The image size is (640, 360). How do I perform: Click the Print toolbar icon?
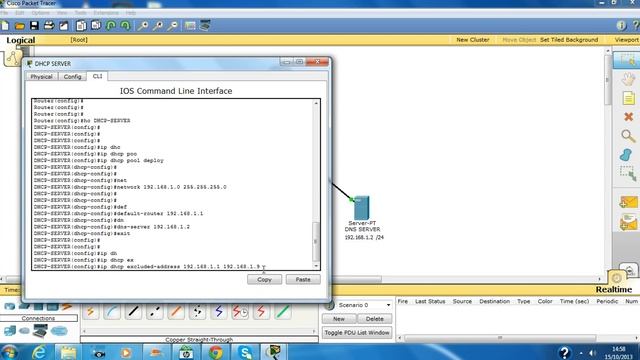[x=49, y=26]
